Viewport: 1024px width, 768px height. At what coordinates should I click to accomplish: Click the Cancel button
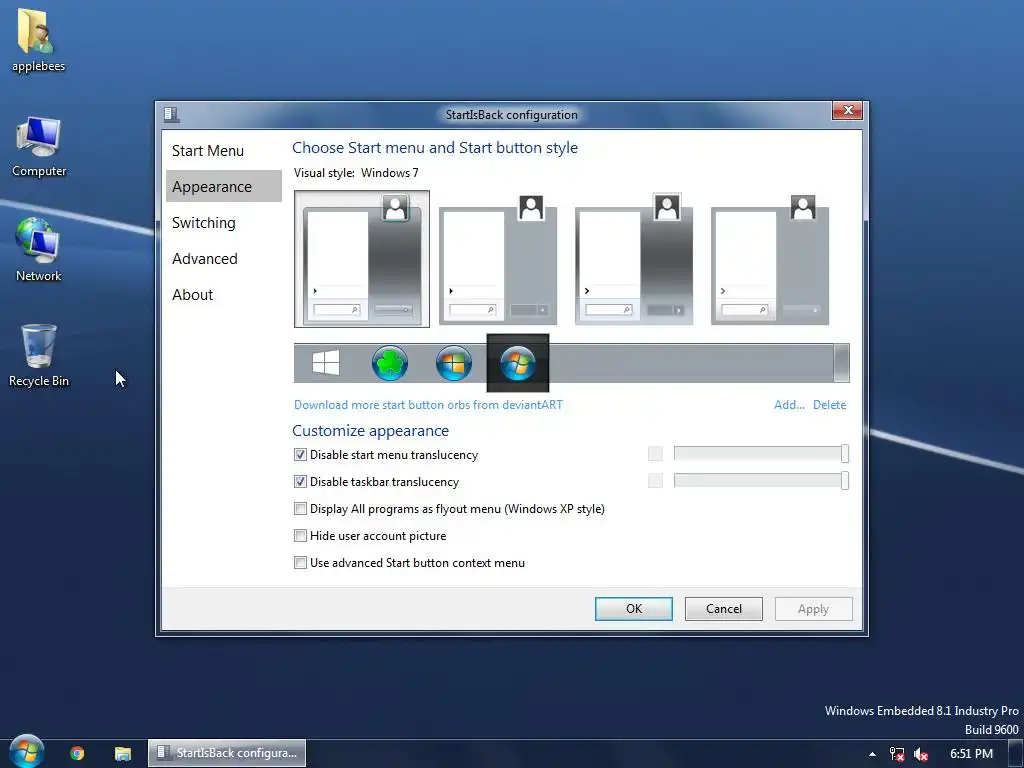tap(724, 609)
